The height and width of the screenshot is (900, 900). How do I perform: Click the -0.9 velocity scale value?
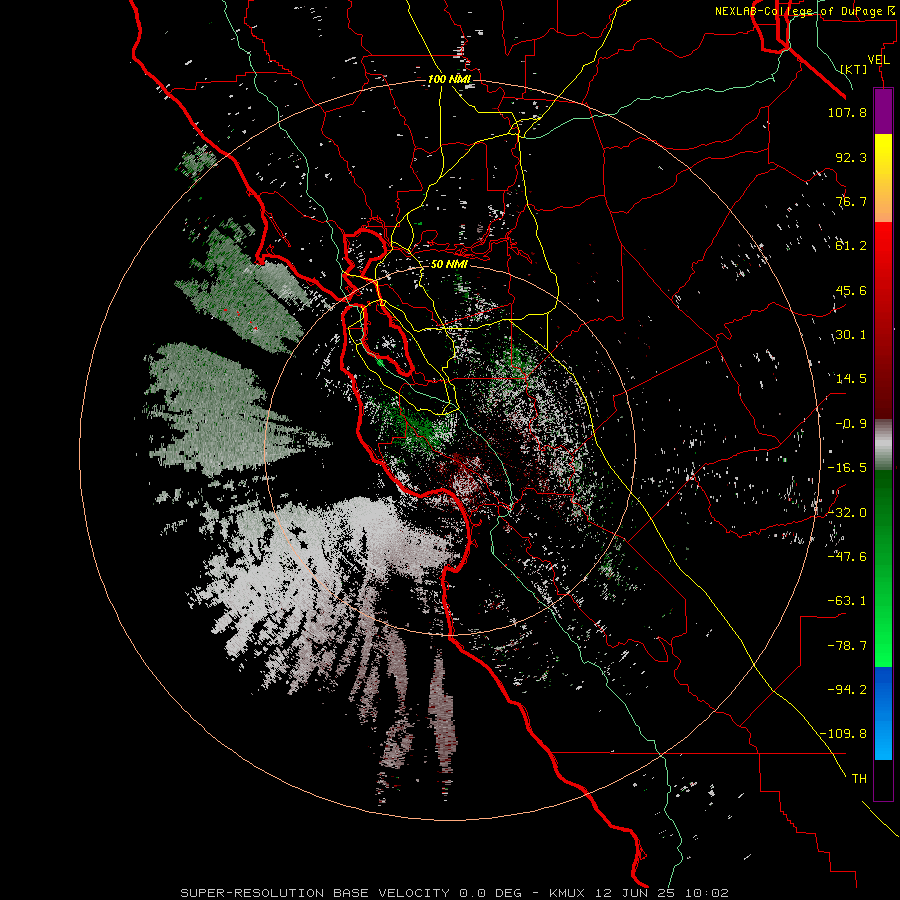click(x=851, y=424)
